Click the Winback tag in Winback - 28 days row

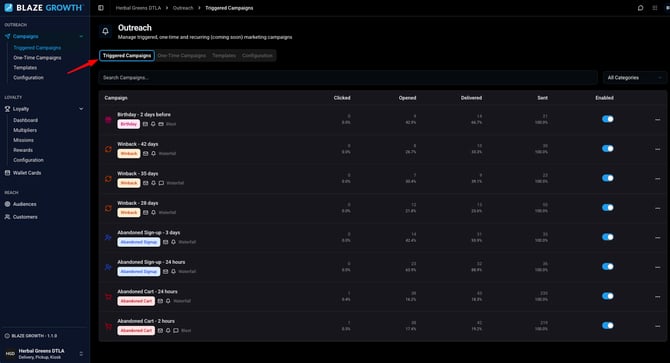(129, 213)
